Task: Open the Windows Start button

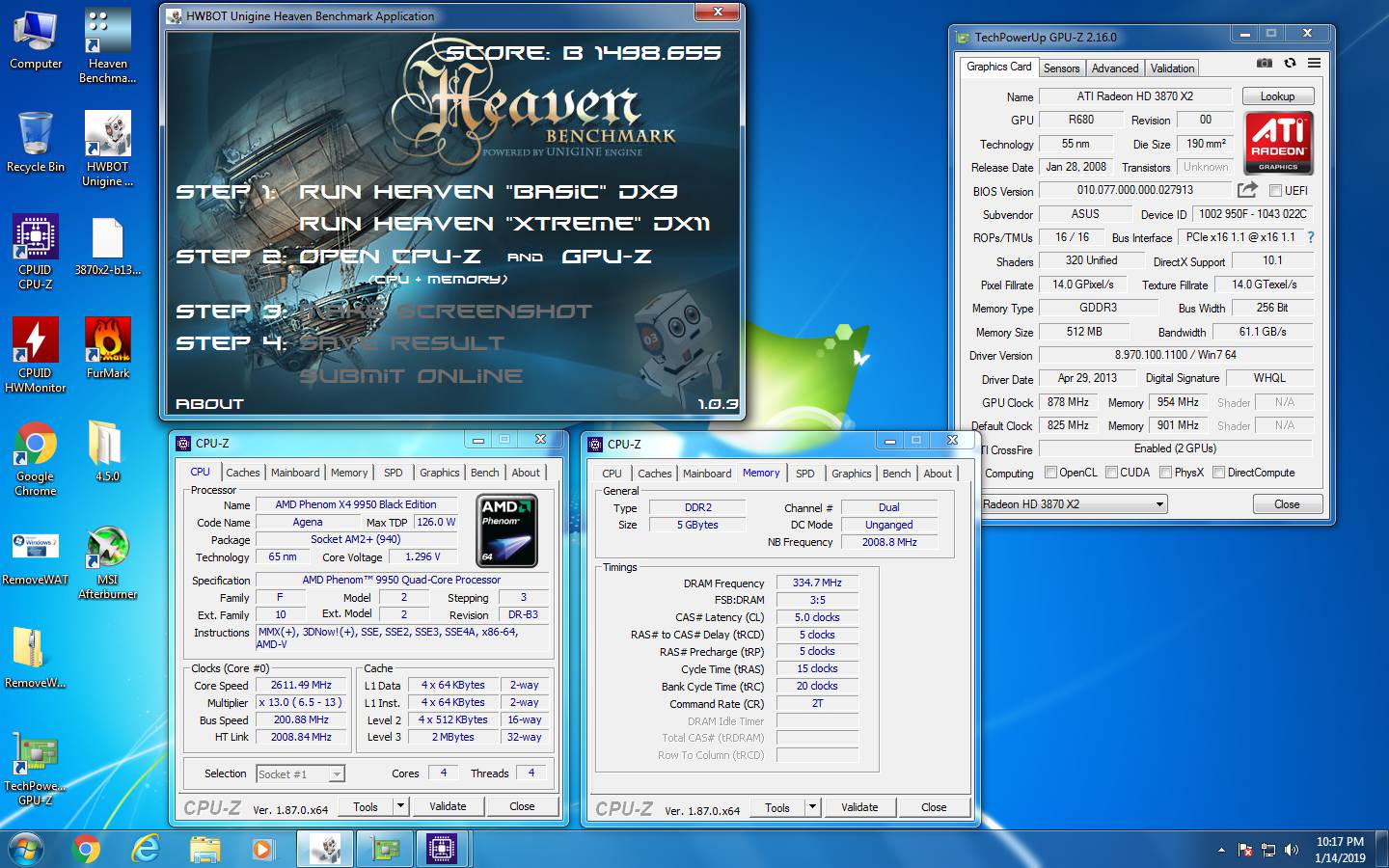Action: click(26, 850)
